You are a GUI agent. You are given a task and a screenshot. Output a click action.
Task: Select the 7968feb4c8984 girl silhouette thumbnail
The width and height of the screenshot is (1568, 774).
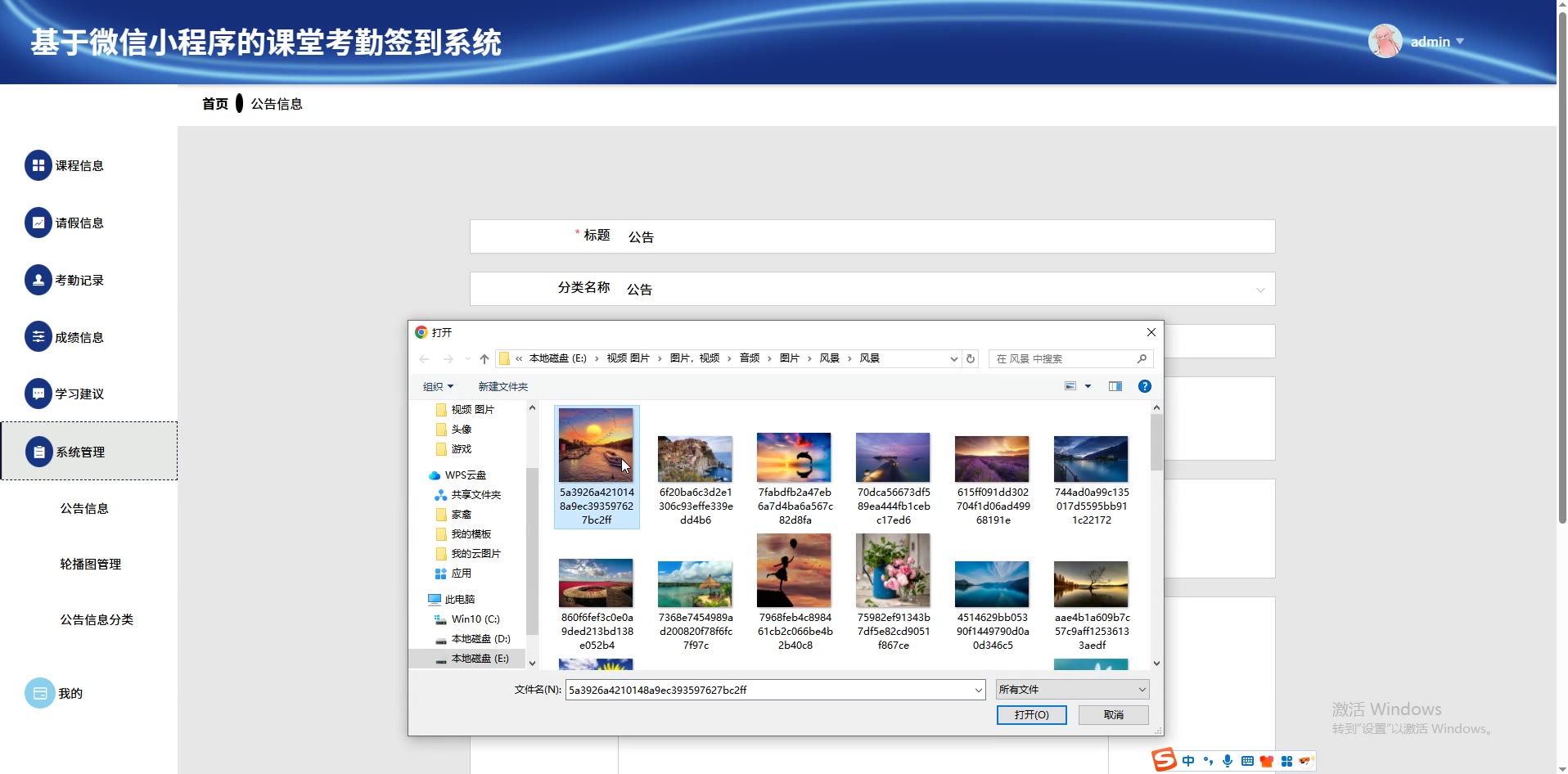coord(794,571)
